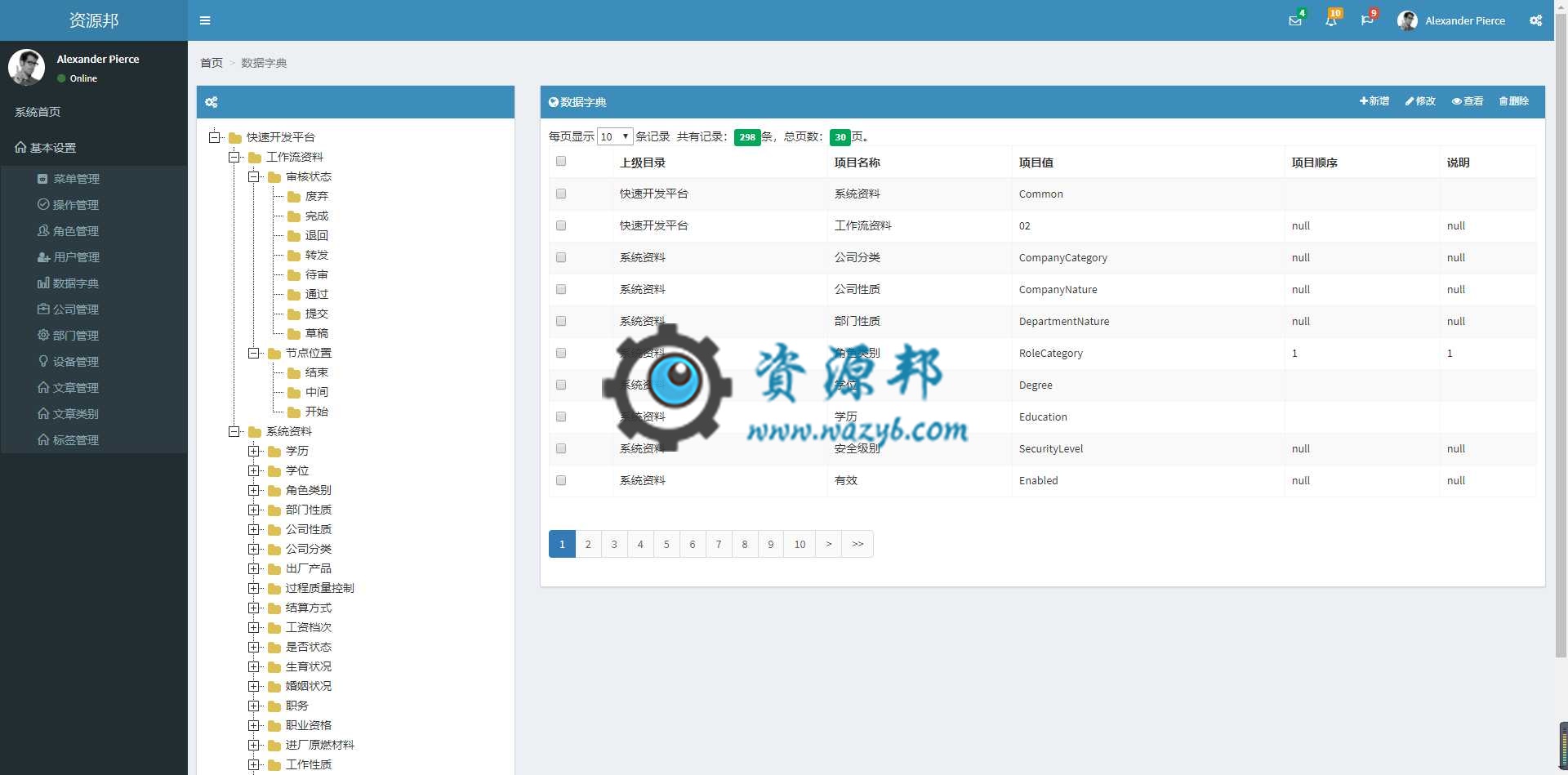The width and height of the screenshot is (1568, 775).
Task: Click the 结束 folder icon in tree
Action: click(x=294, y=372)
